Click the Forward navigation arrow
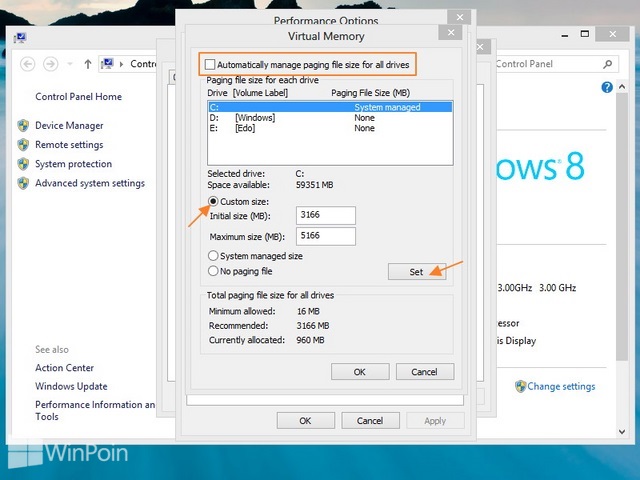 [x=51, y=64]
